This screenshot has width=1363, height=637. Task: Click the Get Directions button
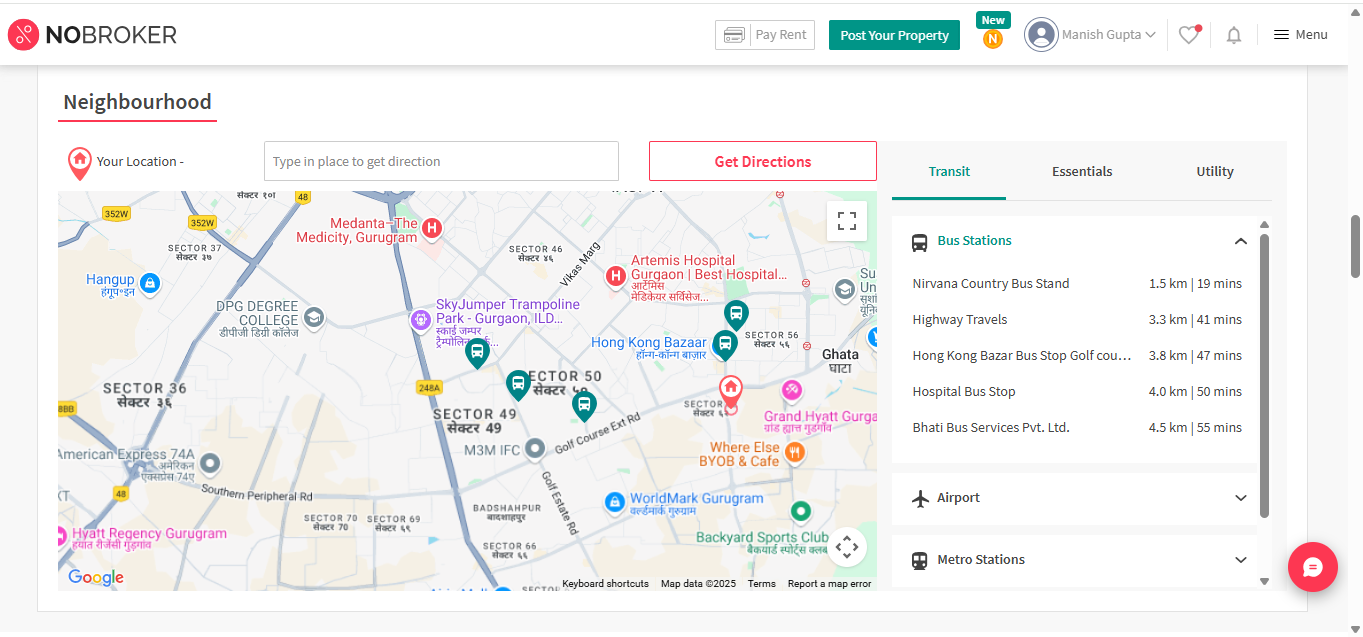point(763,161)
